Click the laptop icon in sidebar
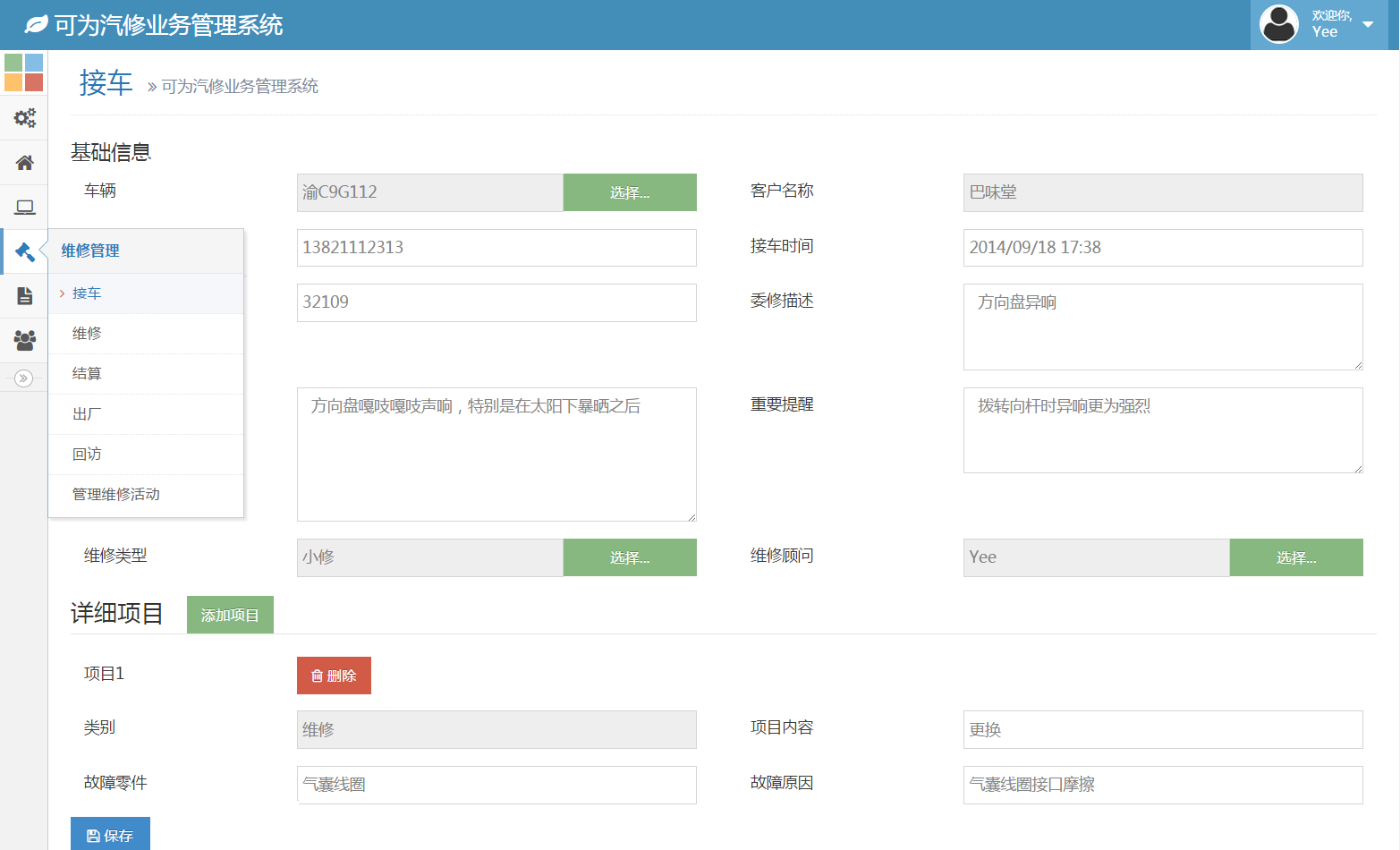The image size is (1400, 850). point(24,208)
